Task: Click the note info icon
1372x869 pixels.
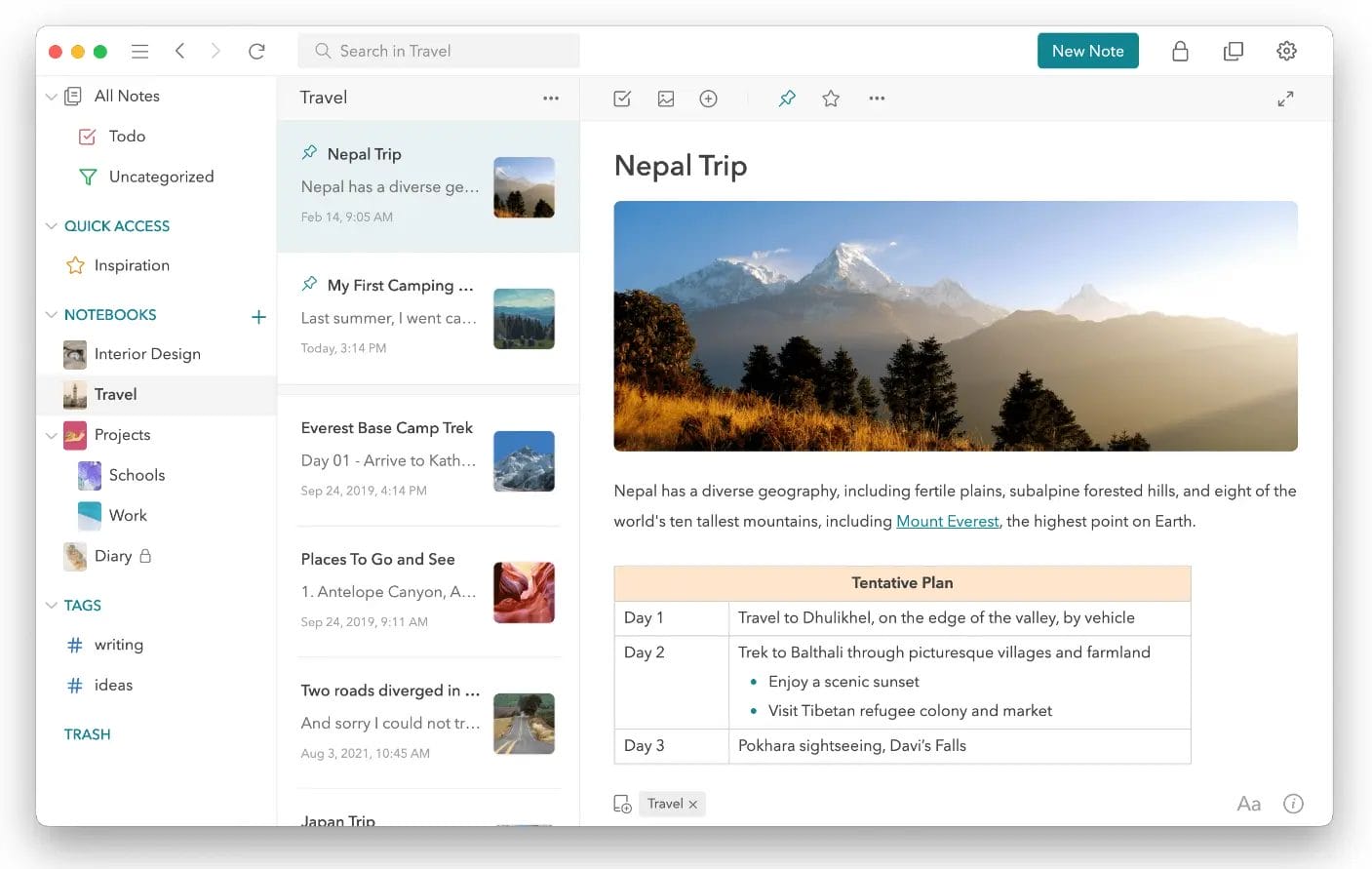Action: [x=1293, y=803]
